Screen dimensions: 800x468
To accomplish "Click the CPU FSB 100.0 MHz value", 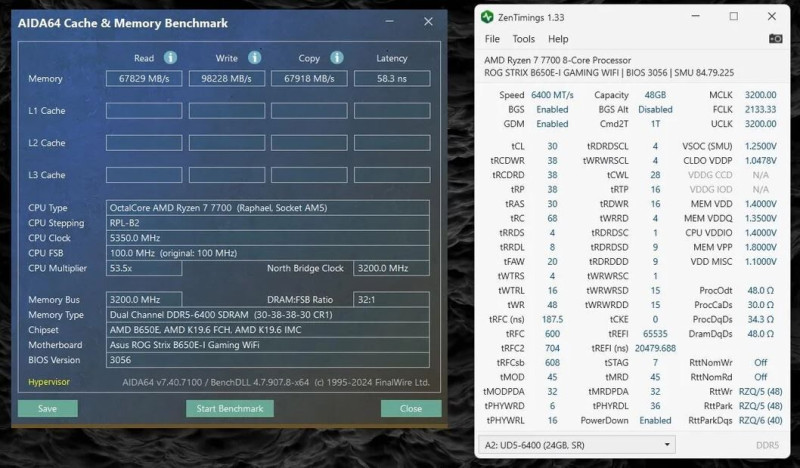I will [268, 253].
